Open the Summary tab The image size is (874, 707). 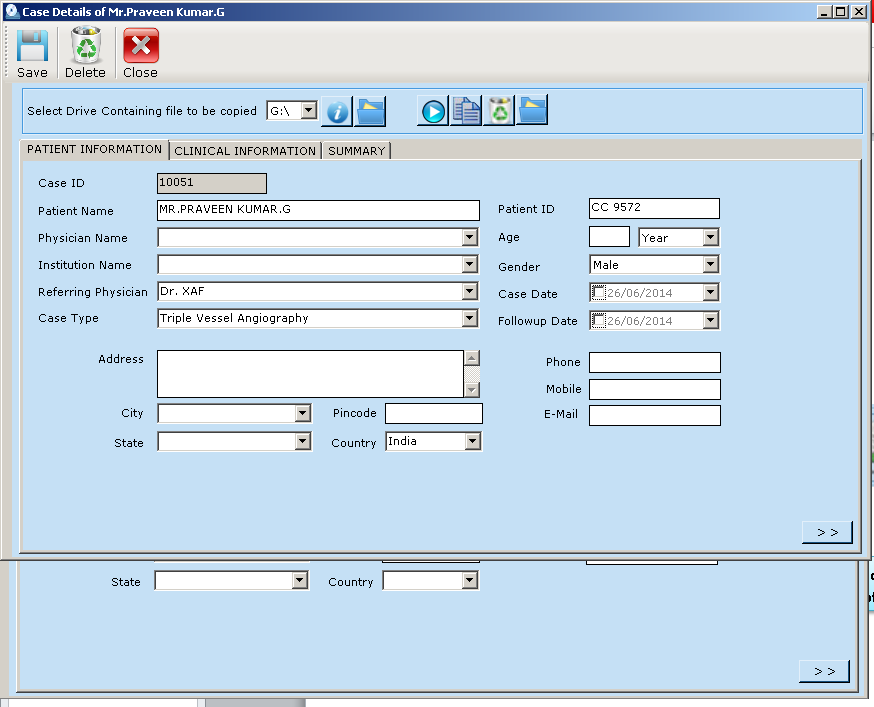pyautogui.click(x=356, y=151)
